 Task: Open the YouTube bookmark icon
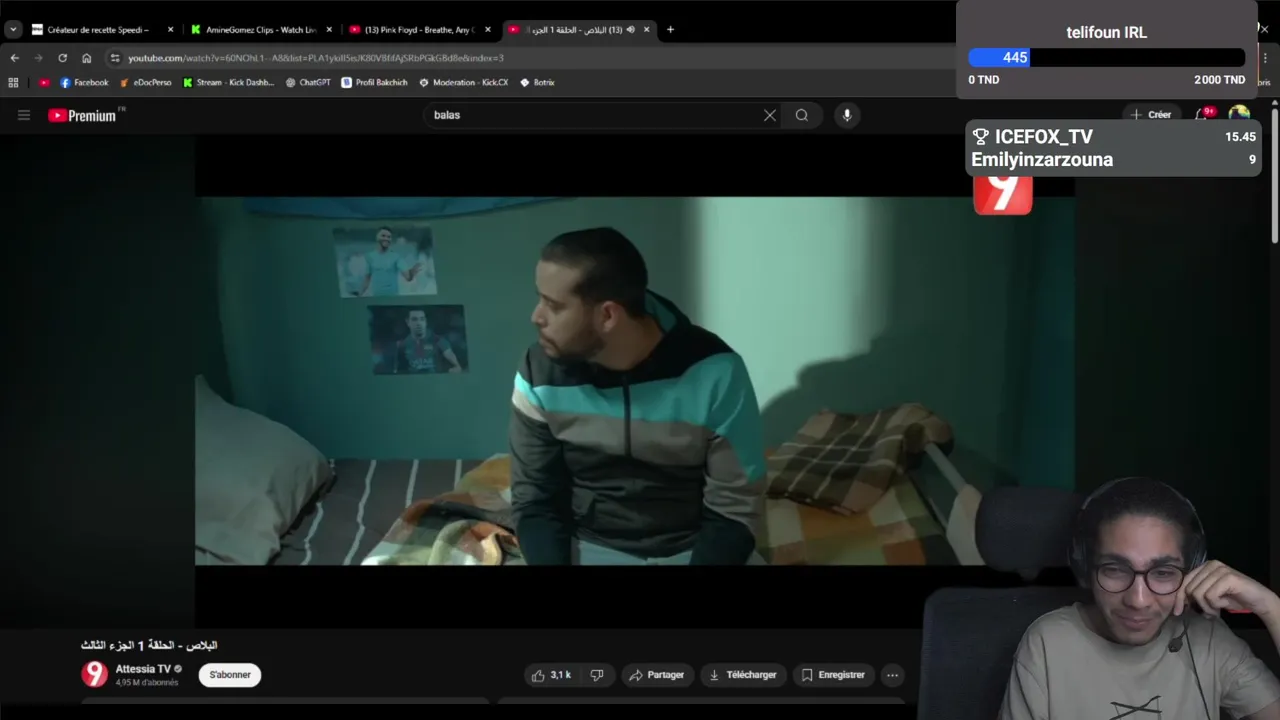coord(44,83)
